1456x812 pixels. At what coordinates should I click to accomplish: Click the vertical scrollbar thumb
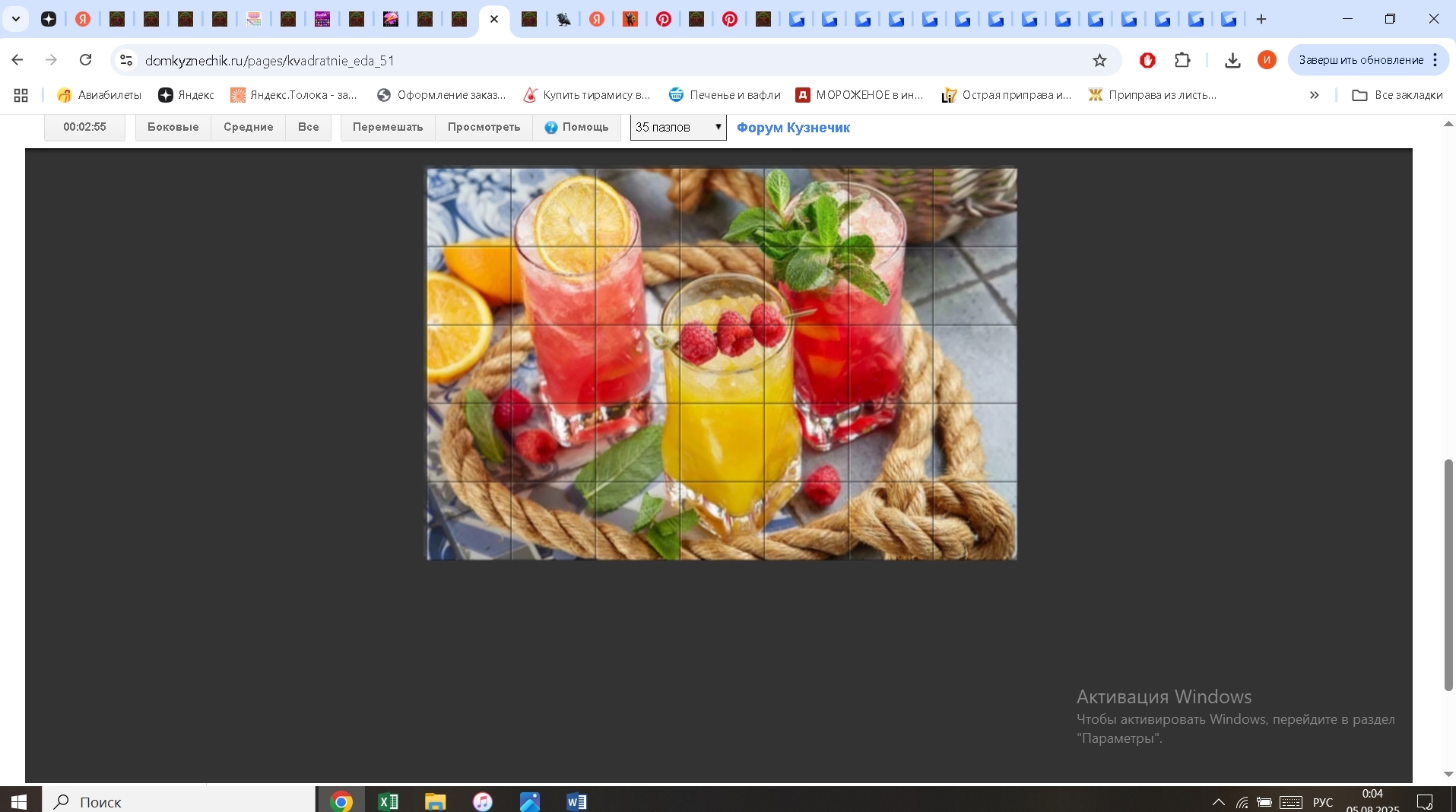point(1448,575)
